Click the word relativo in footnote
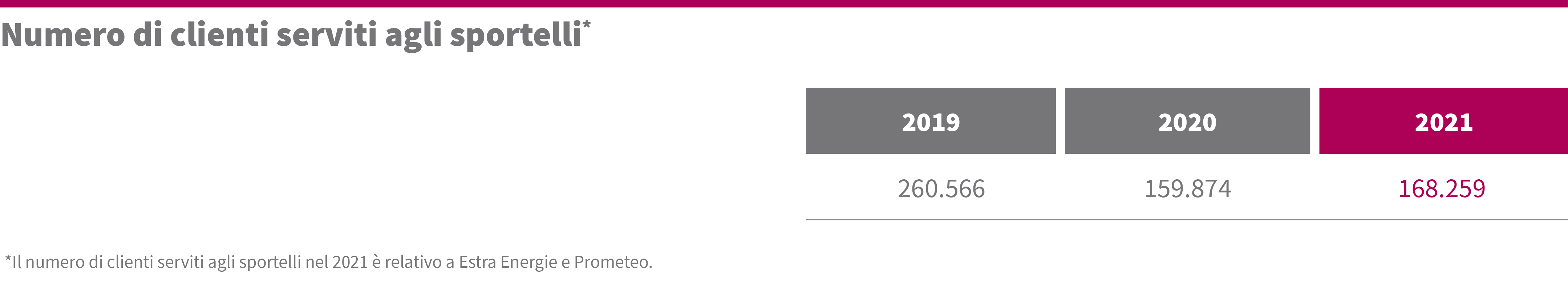Image resolution: width=1568 pixels, height=303 pixels. (413, 262)
